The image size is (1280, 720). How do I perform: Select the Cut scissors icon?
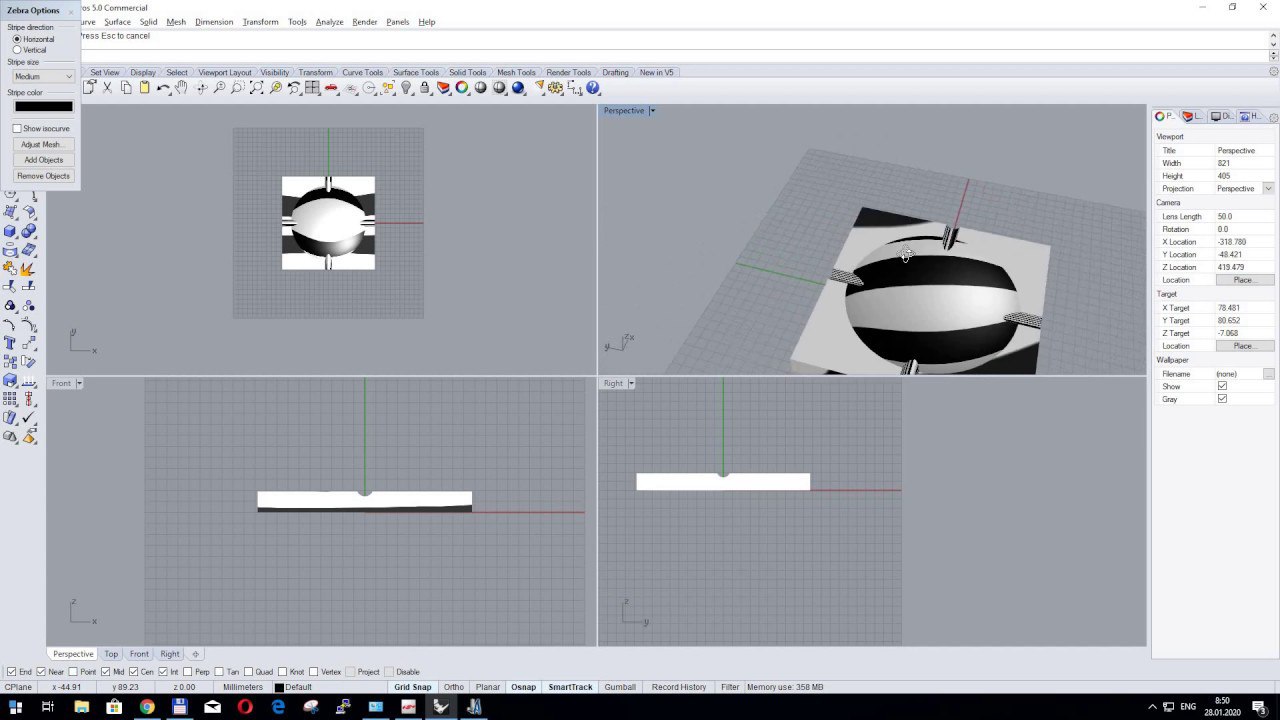107,88
